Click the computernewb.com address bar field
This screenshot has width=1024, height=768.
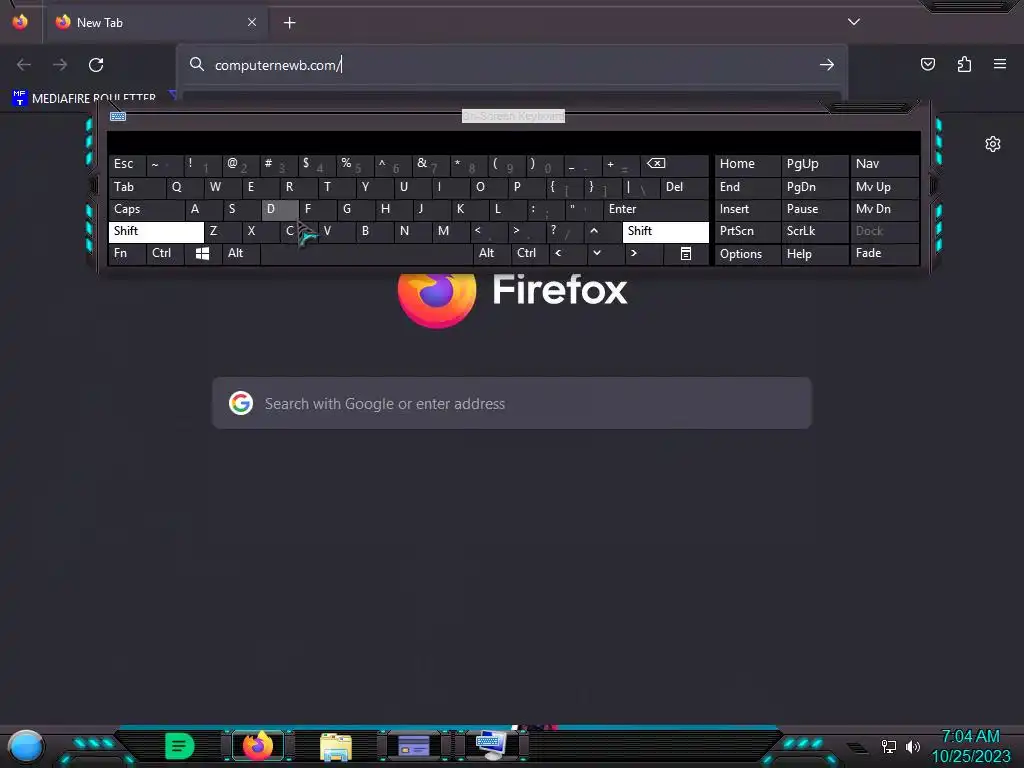[512, 65]
